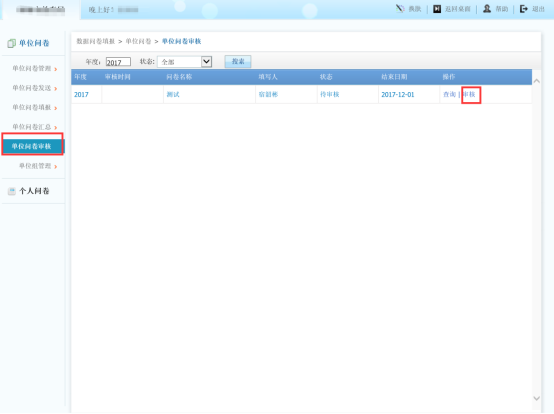Expand arrow next to 单位问卷管理
Image resolution: width=554 pixels, height=414 pixels.
pyautogui.click(x=55, y=69)
